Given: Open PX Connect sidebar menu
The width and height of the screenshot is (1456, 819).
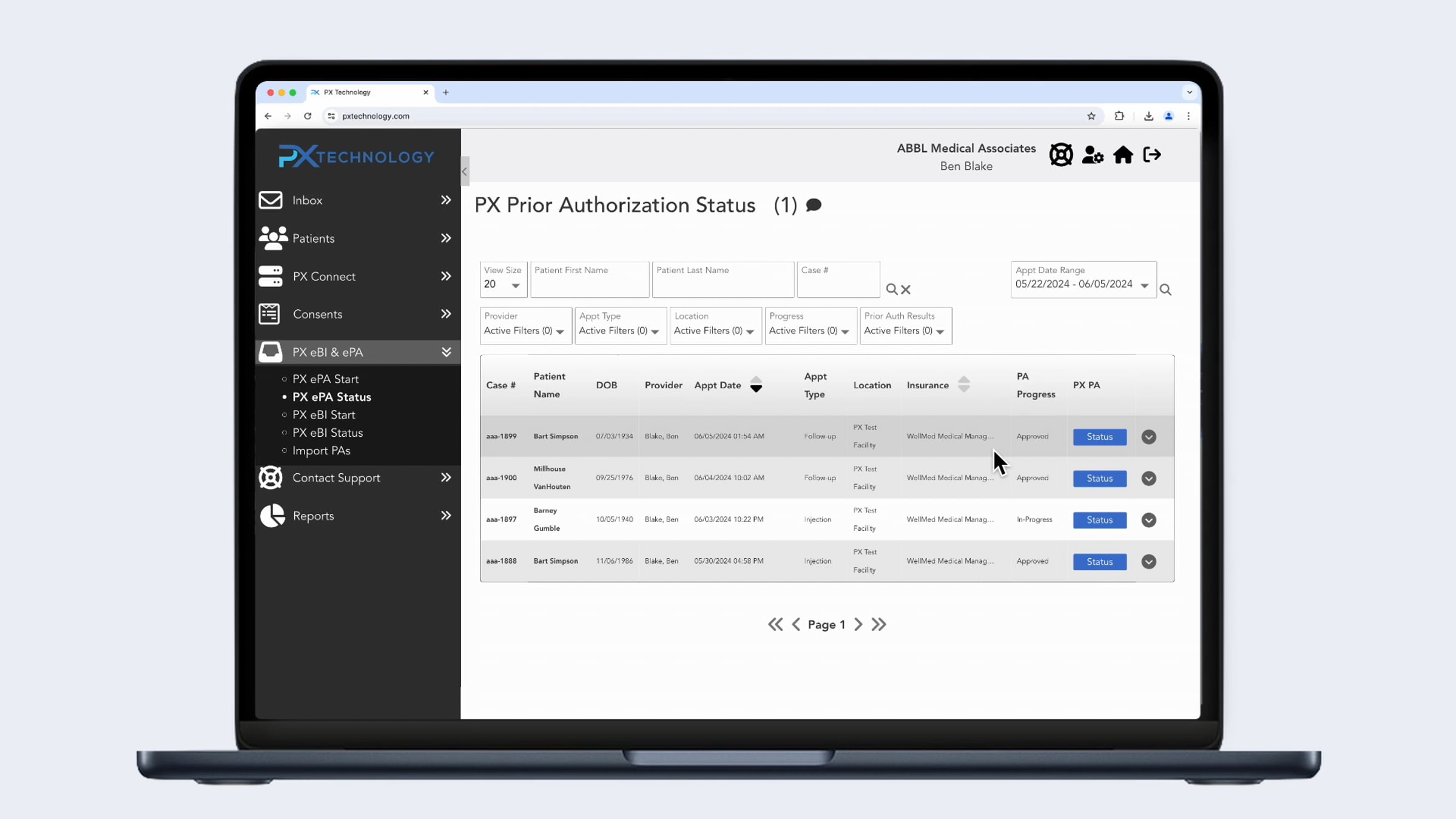Looking at the screenshot, I should 357,276.
